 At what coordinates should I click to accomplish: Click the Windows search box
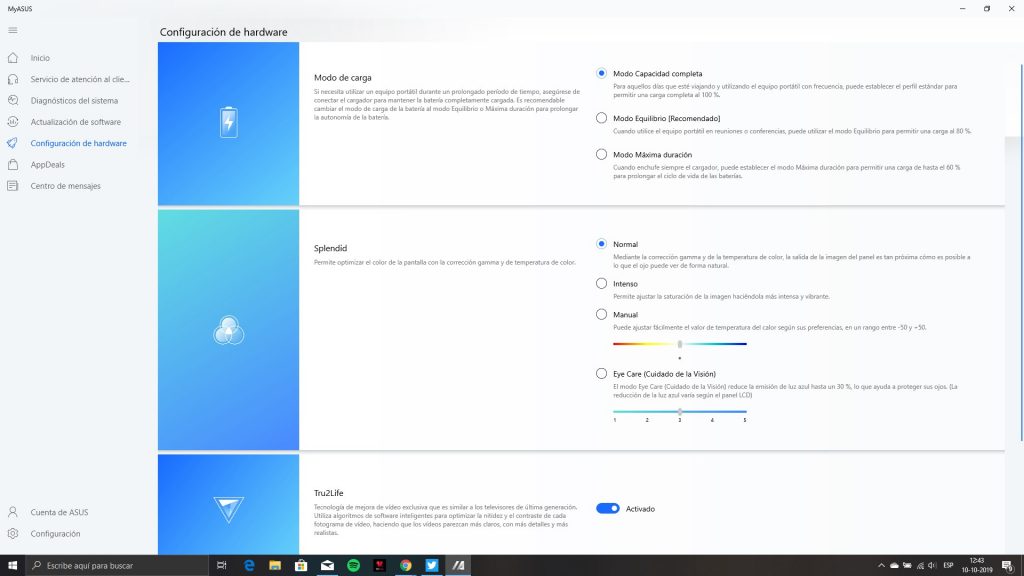(x=117, y=566)
